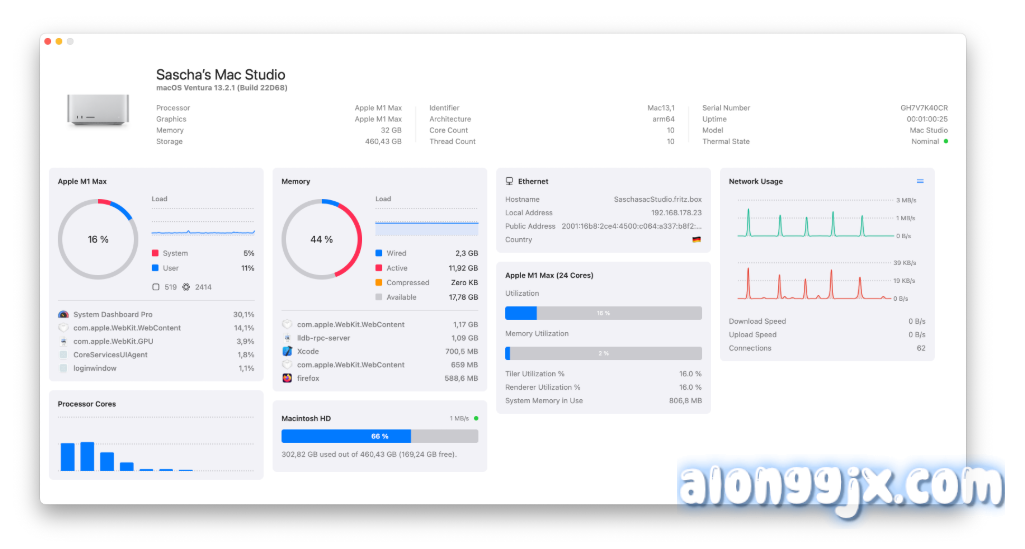The image size is (1025, 549).
Task: Click the green Thermal State indicator dot
Action: click(x=946, y=142)
